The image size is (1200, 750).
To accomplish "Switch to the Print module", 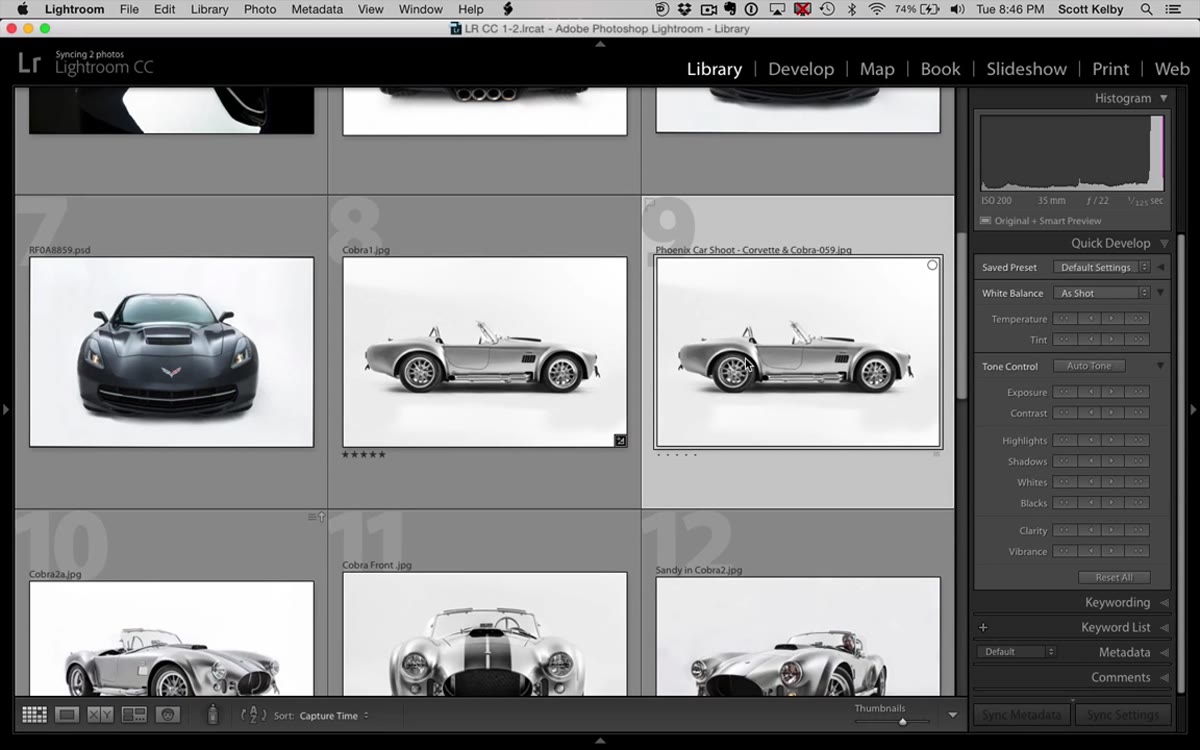I will click(1110, 69).
